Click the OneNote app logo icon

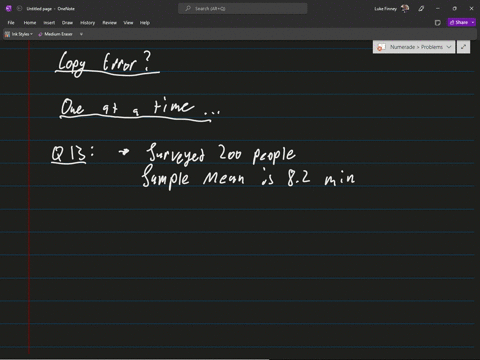[x=9, y=9]
